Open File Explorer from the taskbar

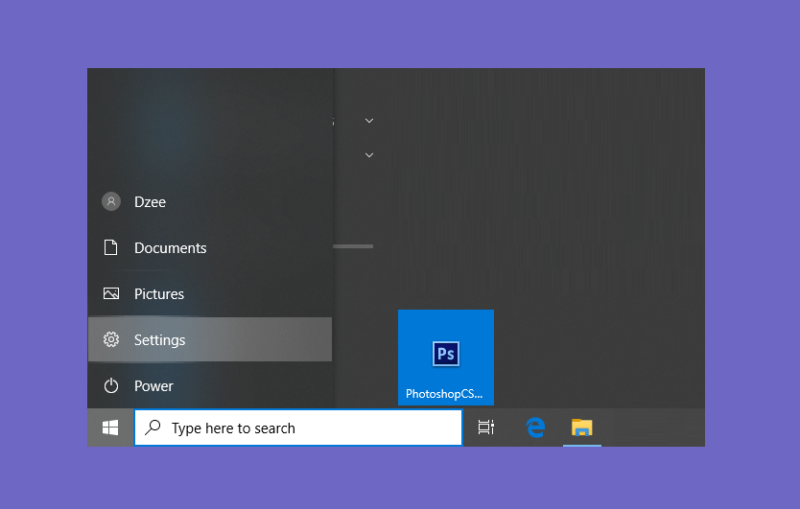point(582,427)
